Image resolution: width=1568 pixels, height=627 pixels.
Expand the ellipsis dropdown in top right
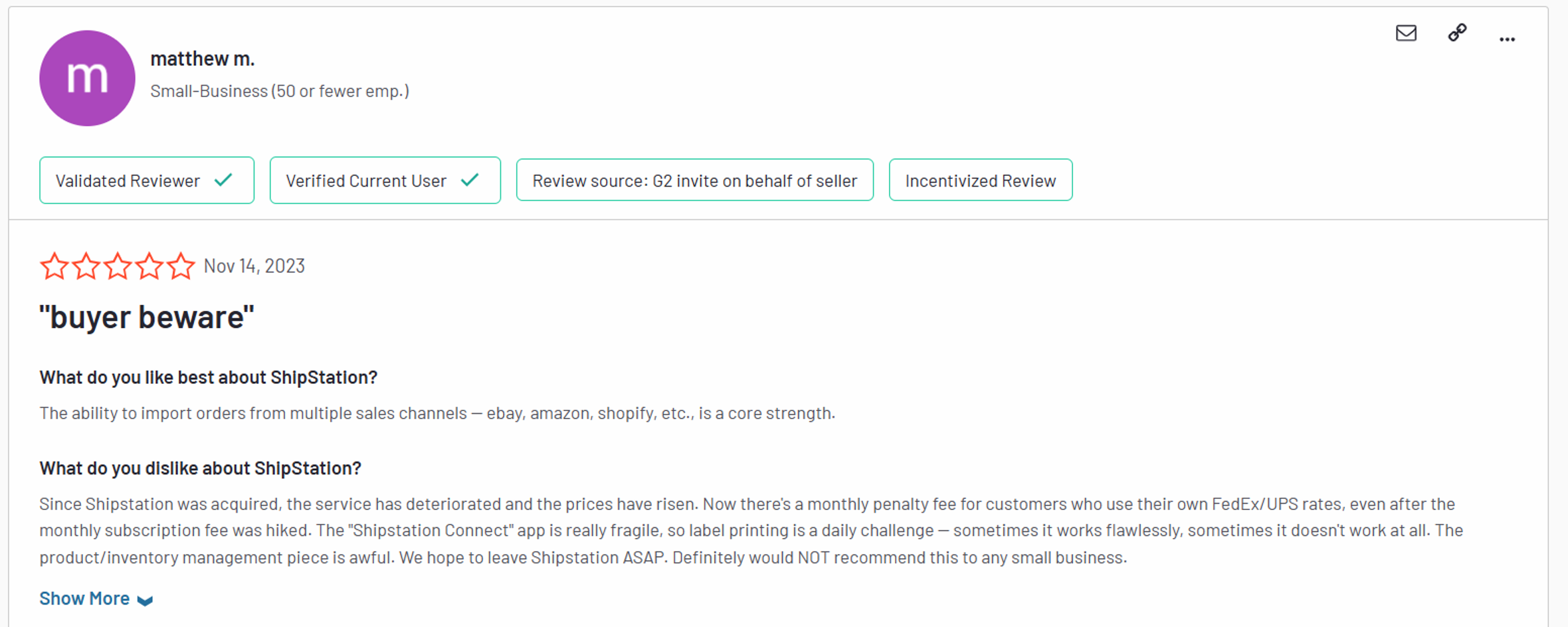click(x=1507, y=38)
